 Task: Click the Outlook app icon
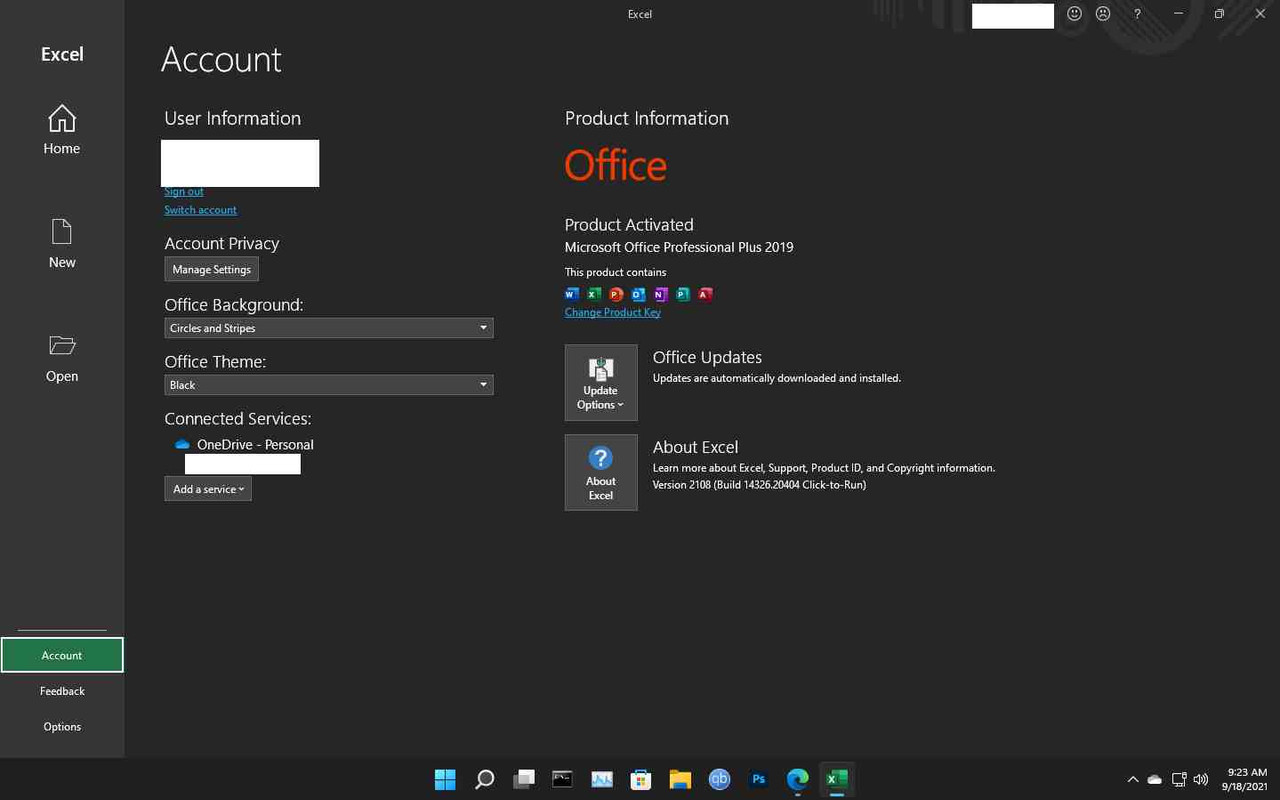(x=638, y=294)
